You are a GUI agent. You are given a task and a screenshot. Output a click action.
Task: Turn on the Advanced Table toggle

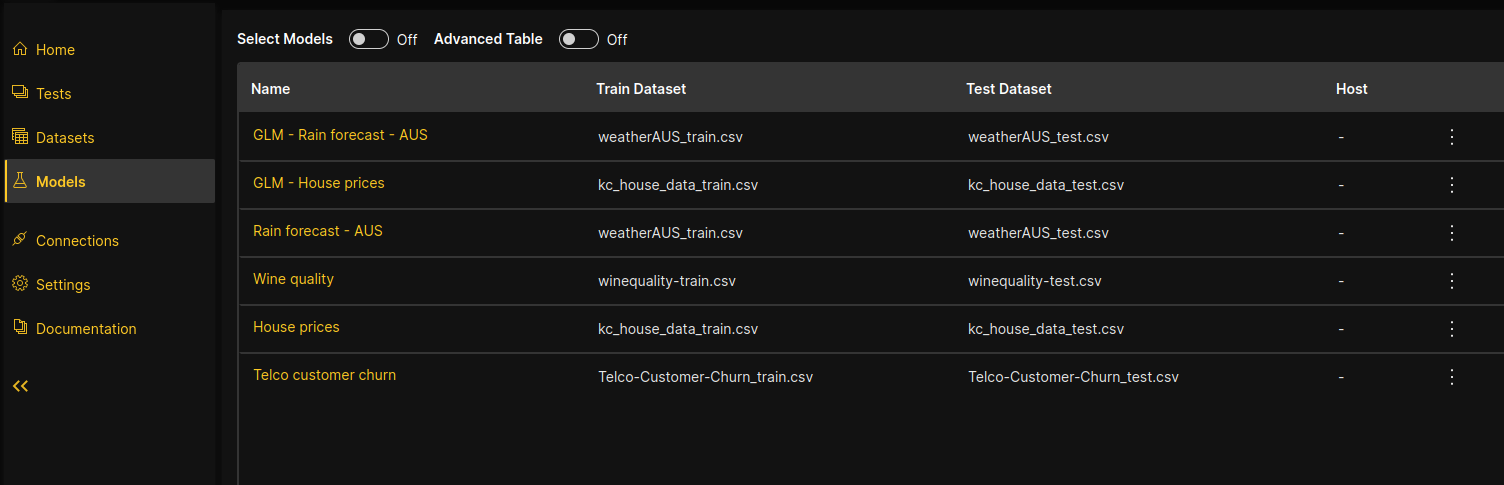(x=578, y=39)
